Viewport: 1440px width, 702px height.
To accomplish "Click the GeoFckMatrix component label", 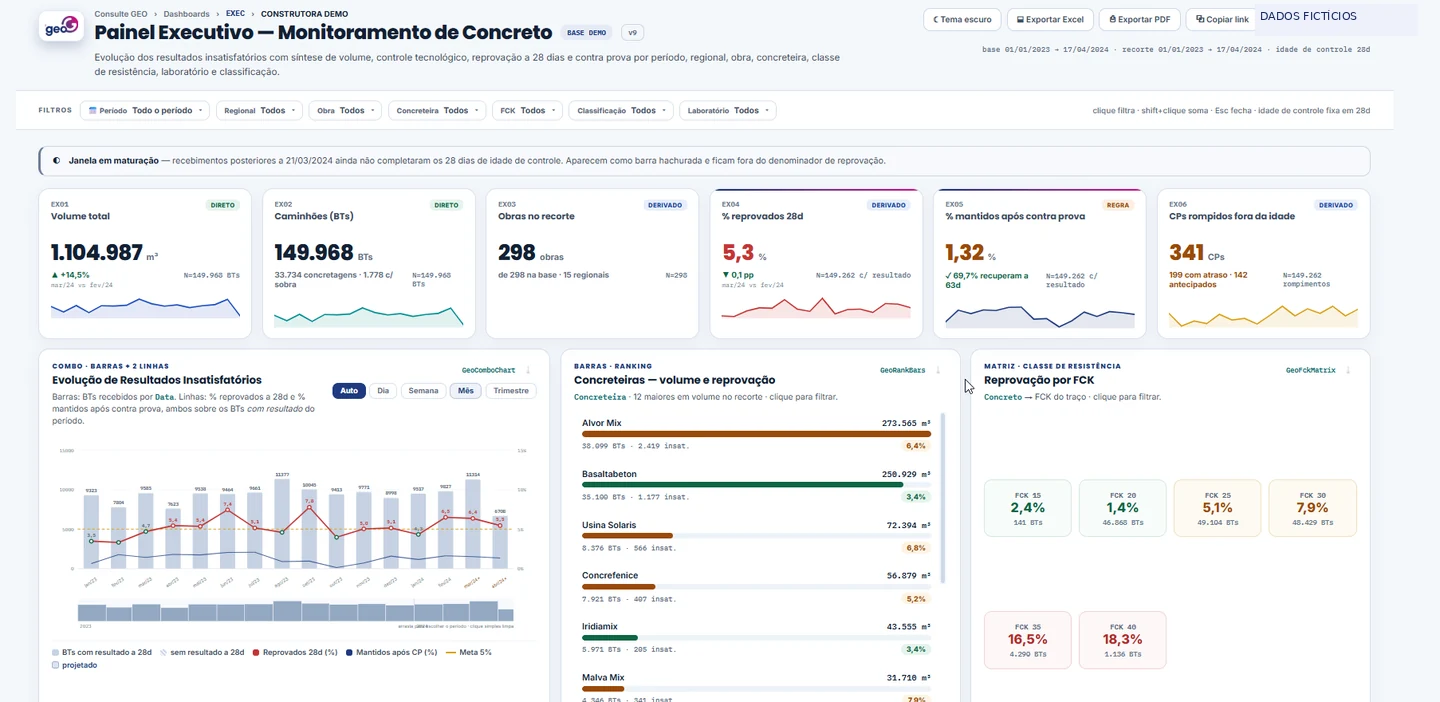I will [1310, 370].
